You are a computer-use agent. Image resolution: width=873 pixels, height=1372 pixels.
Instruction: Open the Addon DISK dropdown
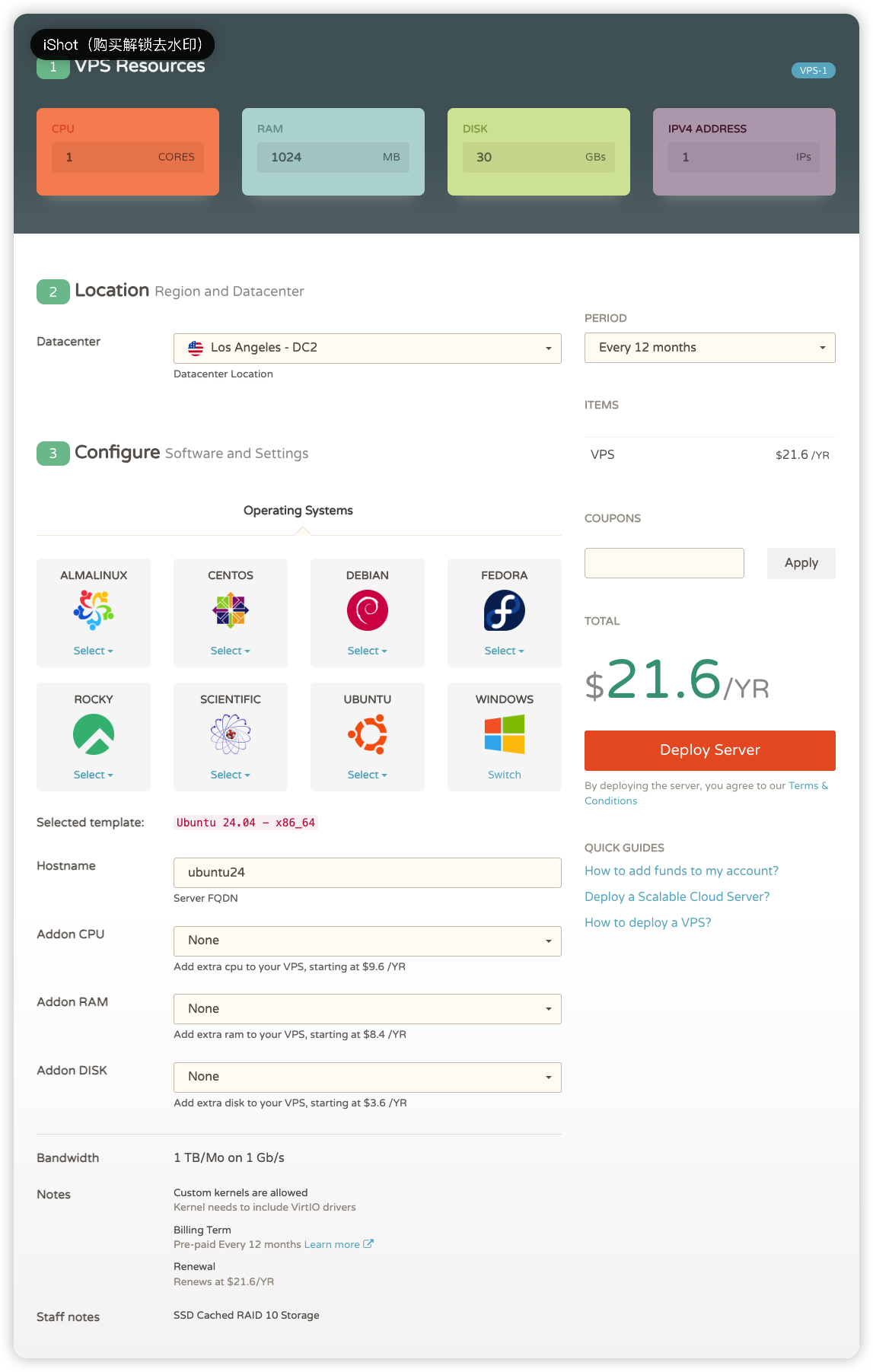tap(367, 1077)
